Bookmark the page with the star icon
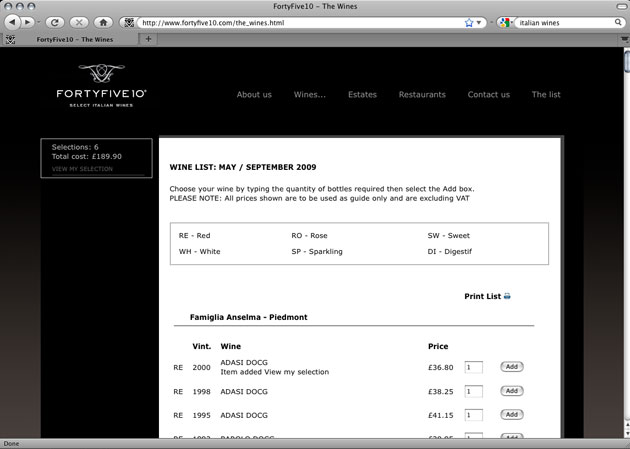630x449 pixels. pos(468,23)
